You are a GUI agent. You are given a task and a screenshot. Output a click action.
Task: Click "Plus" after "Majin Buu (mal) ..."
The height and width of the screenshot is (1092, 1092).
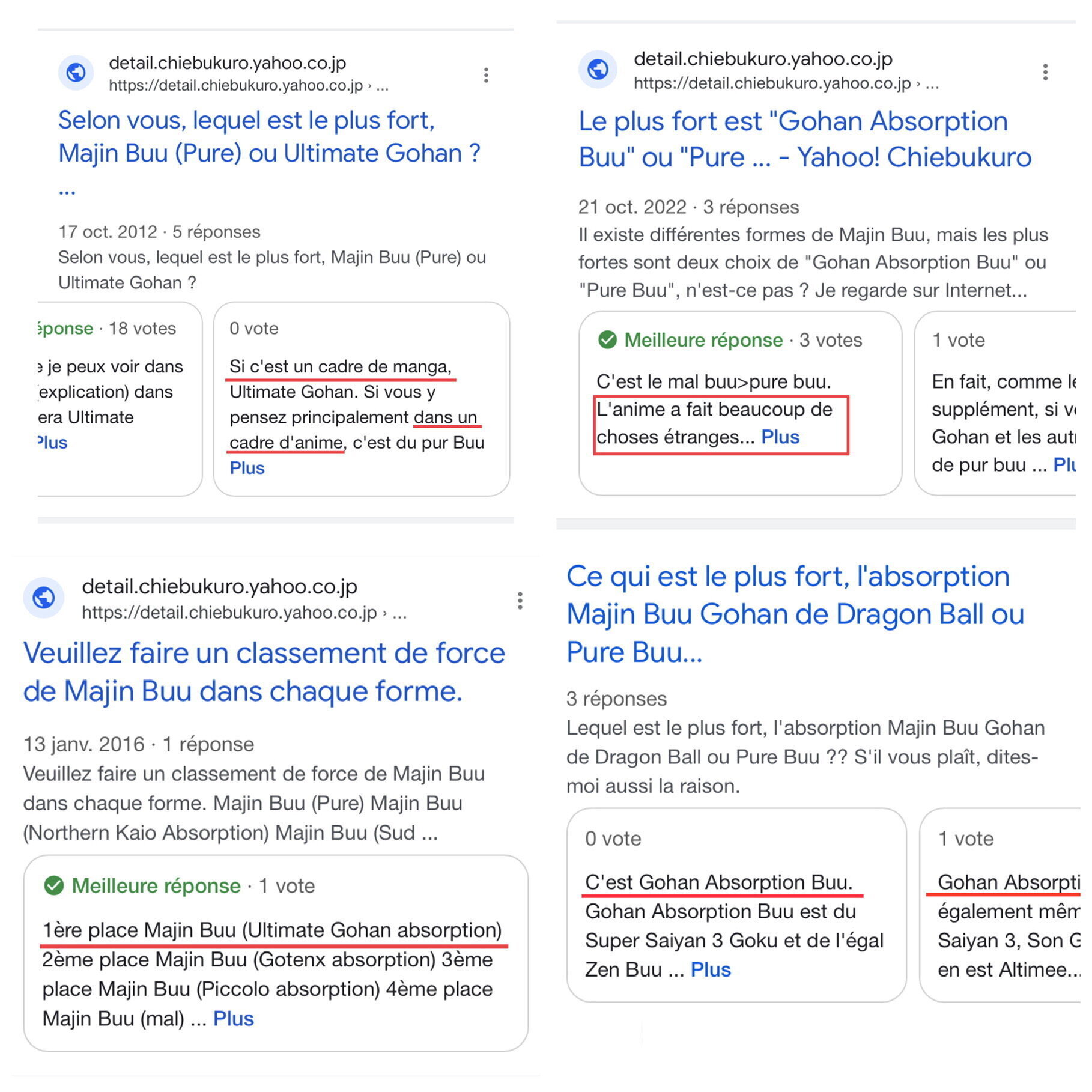tap(234, 1019)
